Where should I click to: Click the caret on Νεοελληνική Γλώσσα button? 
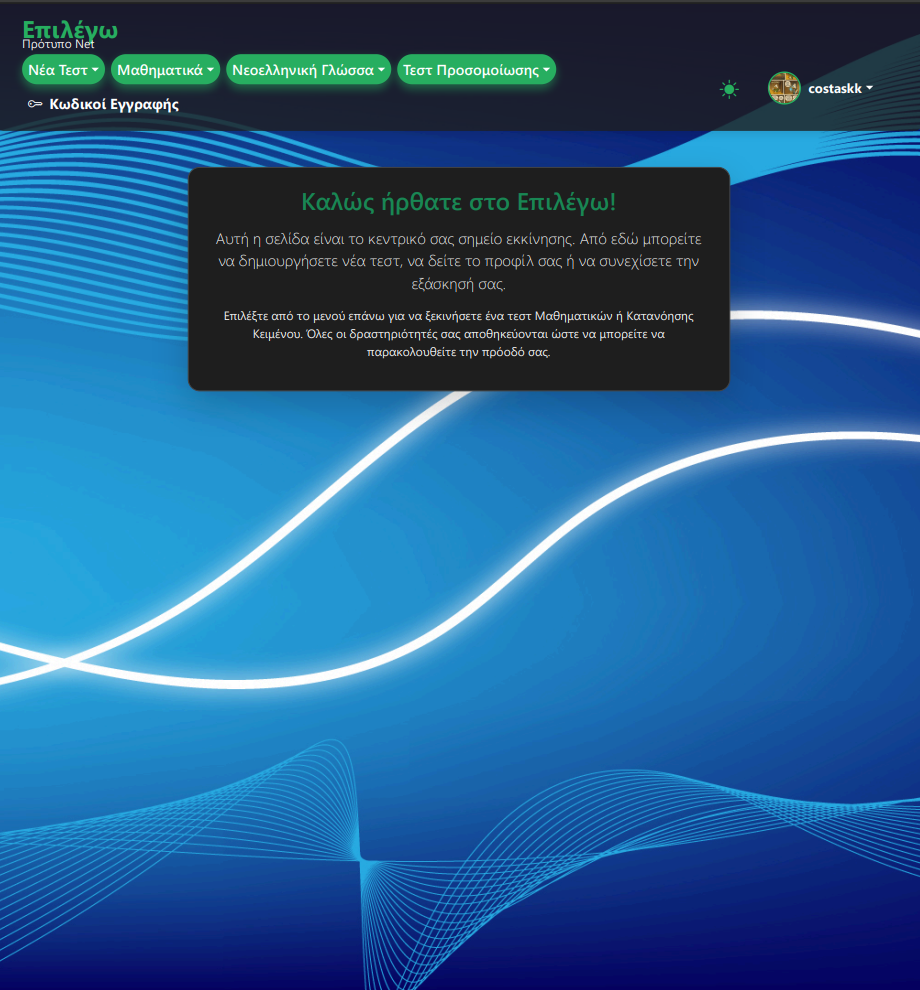381,71
